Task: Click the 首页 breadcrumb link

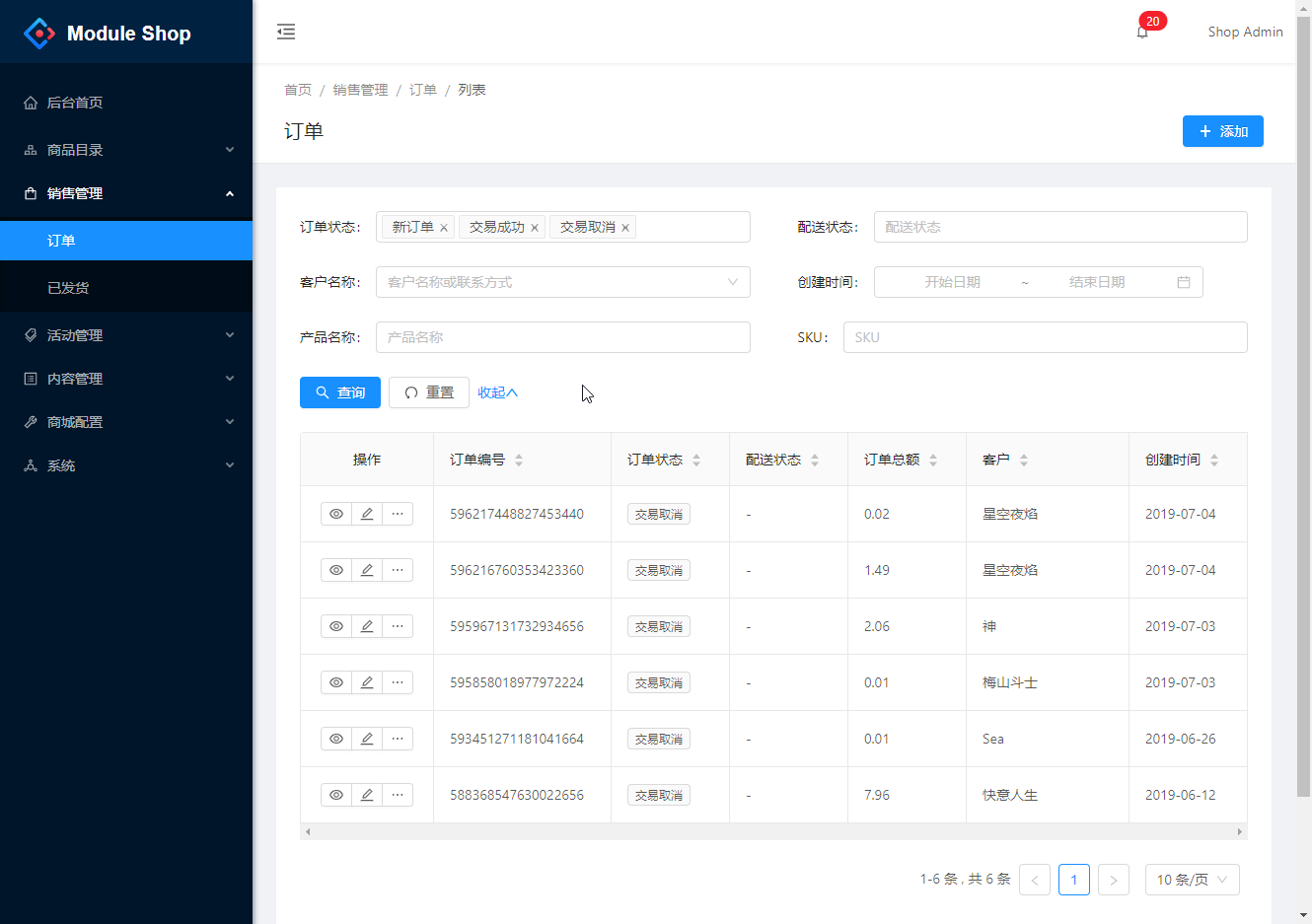Action: 298,90
